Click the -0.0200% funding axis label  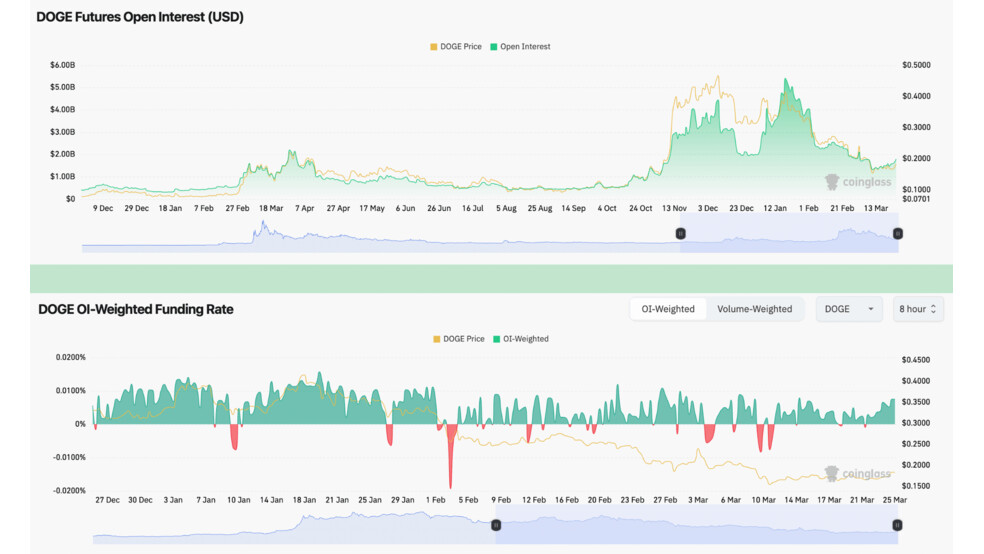pyautogui.click(x=70, y=491)
